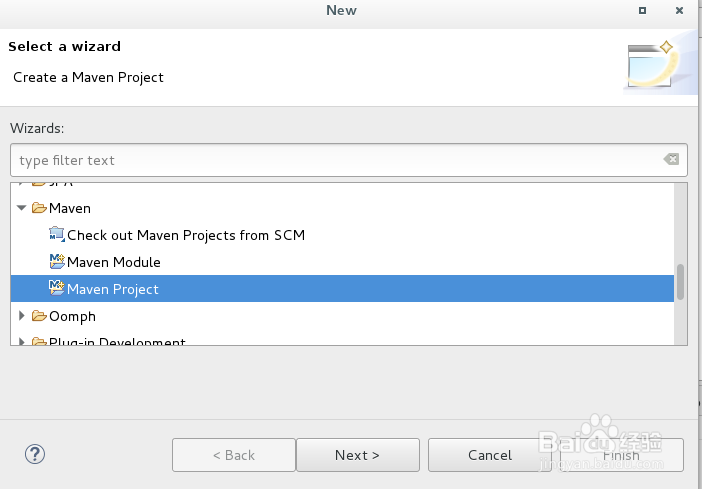This screenshot has width=702, height=489.
Task: Cancel the New wizard dialog
Action: point(490,455)
